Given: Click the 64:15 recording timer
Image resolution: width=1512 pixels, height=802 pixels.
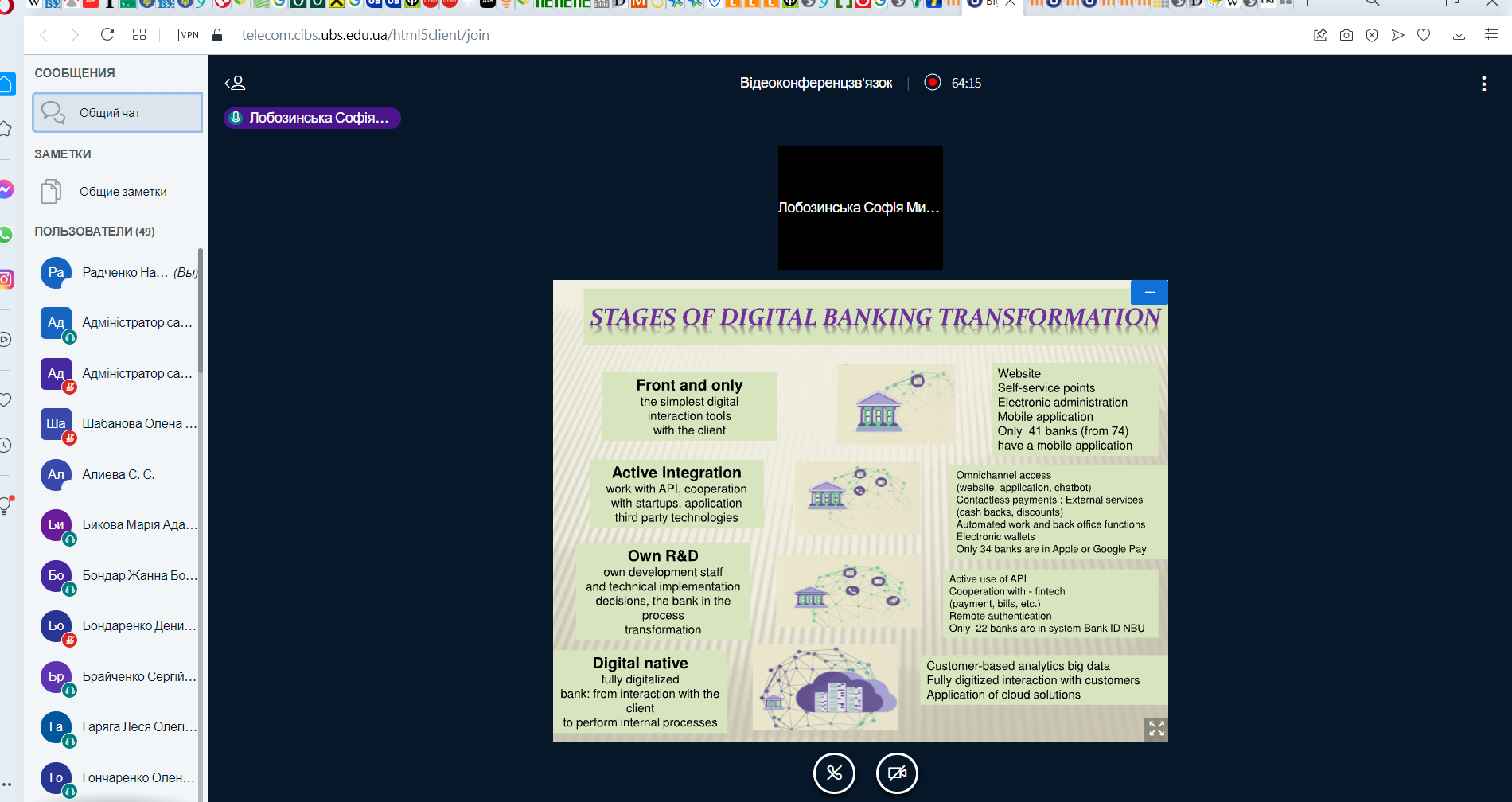Looking at the screenshot, I should click(x=966, y=83).
